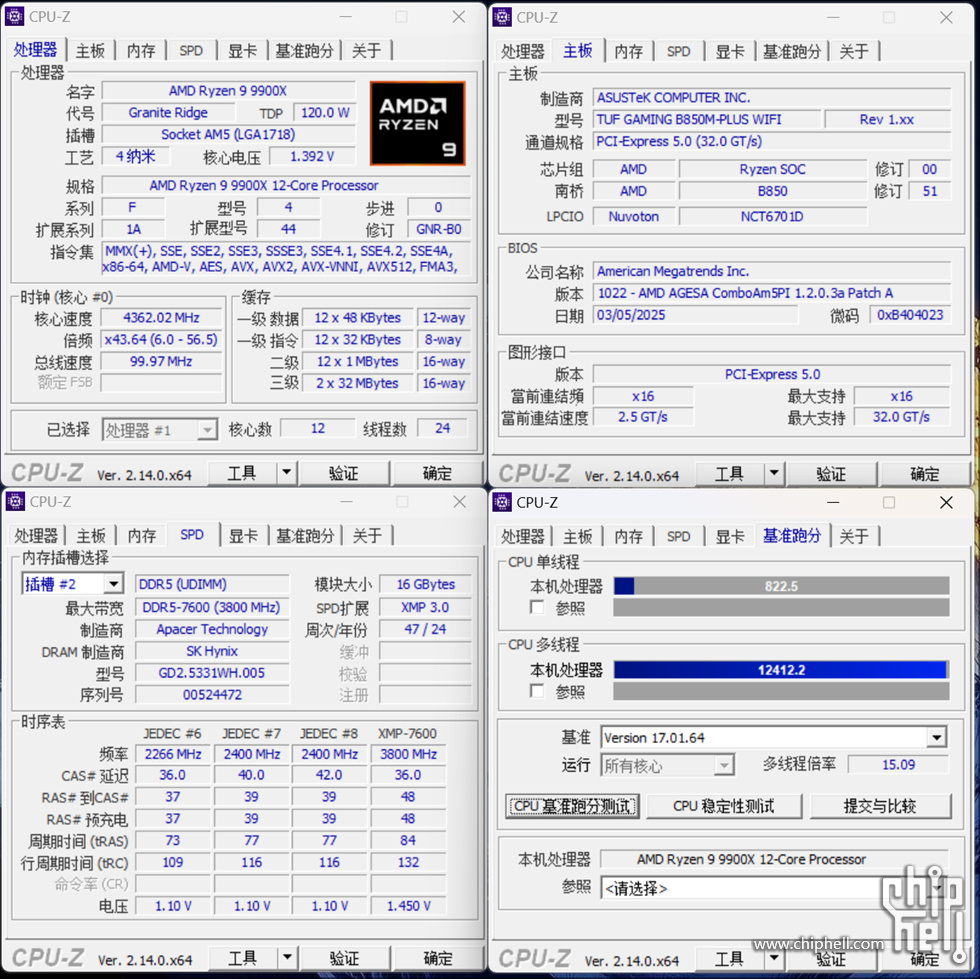Open the 插槽 #2 memory slot dropdown
Viewport: 980px width, 979px height.
[113, 584]
